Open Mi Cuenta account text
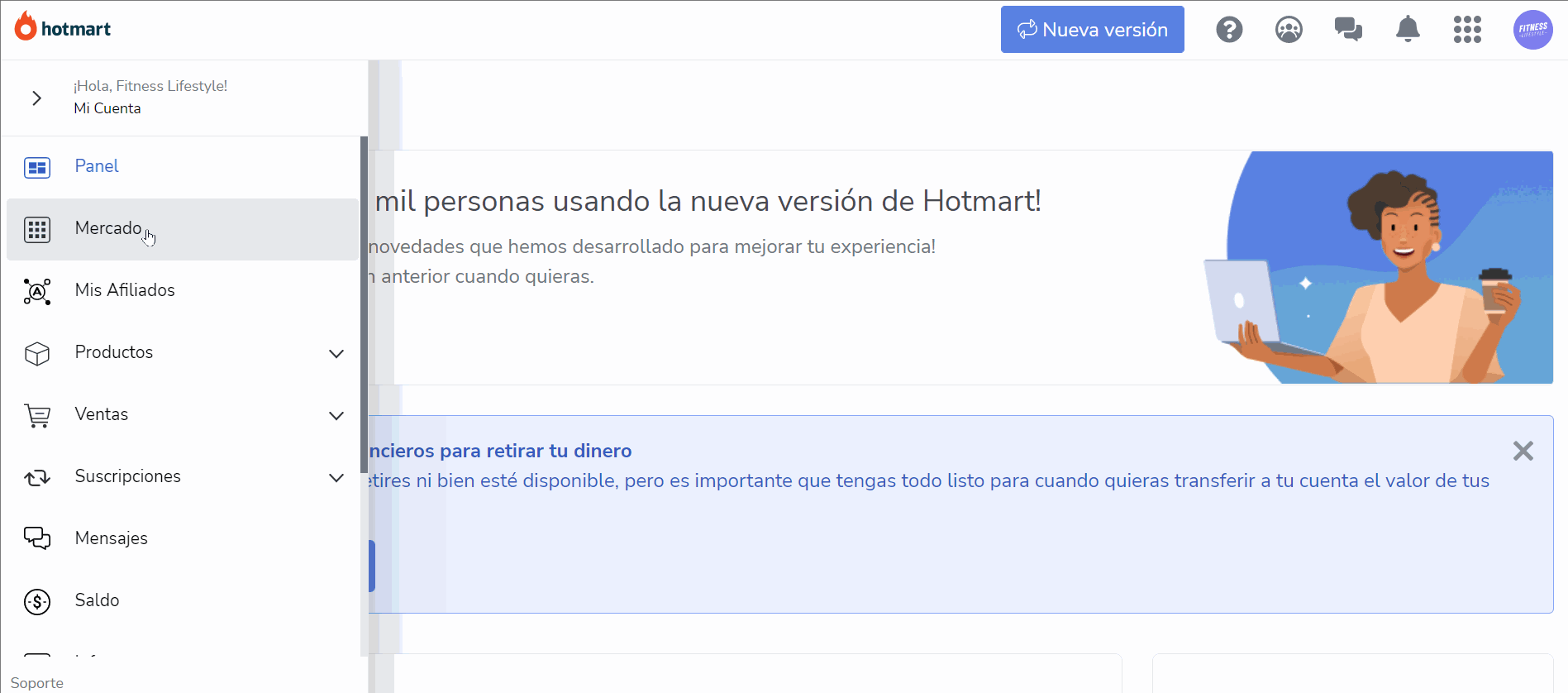1568x693 pixels. tap(107, 108)
